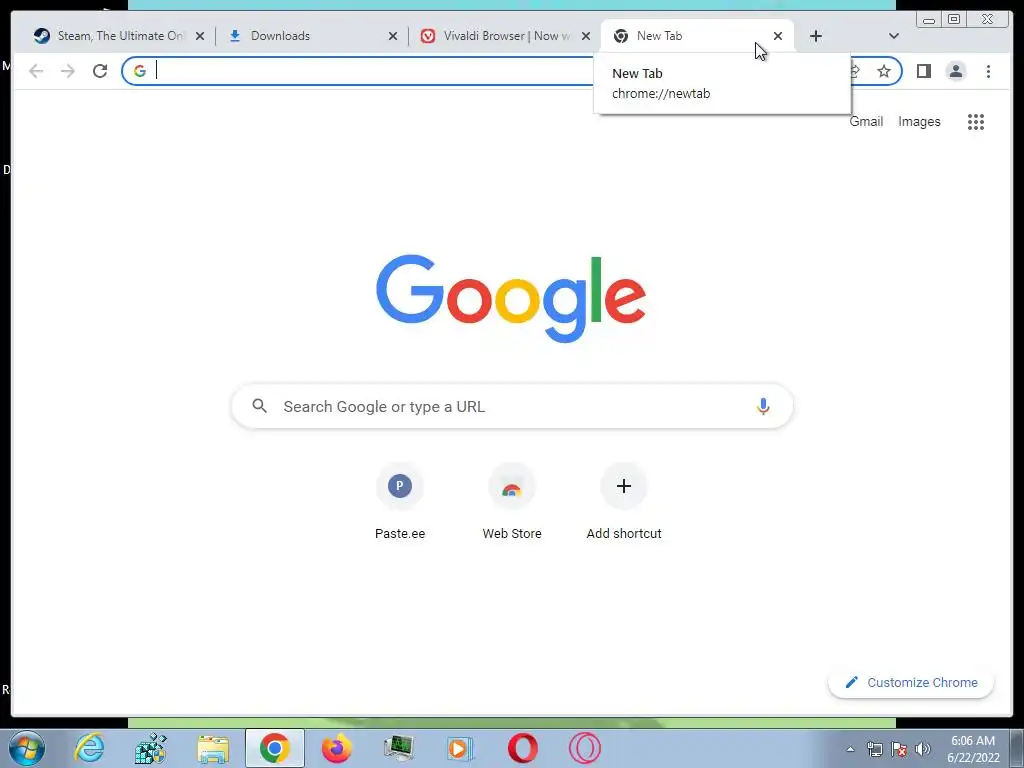Screen dimensions: 1024x768
Task: Open the volume speaker tray icon
Action: pyautogui.click(x=923, y=749)
